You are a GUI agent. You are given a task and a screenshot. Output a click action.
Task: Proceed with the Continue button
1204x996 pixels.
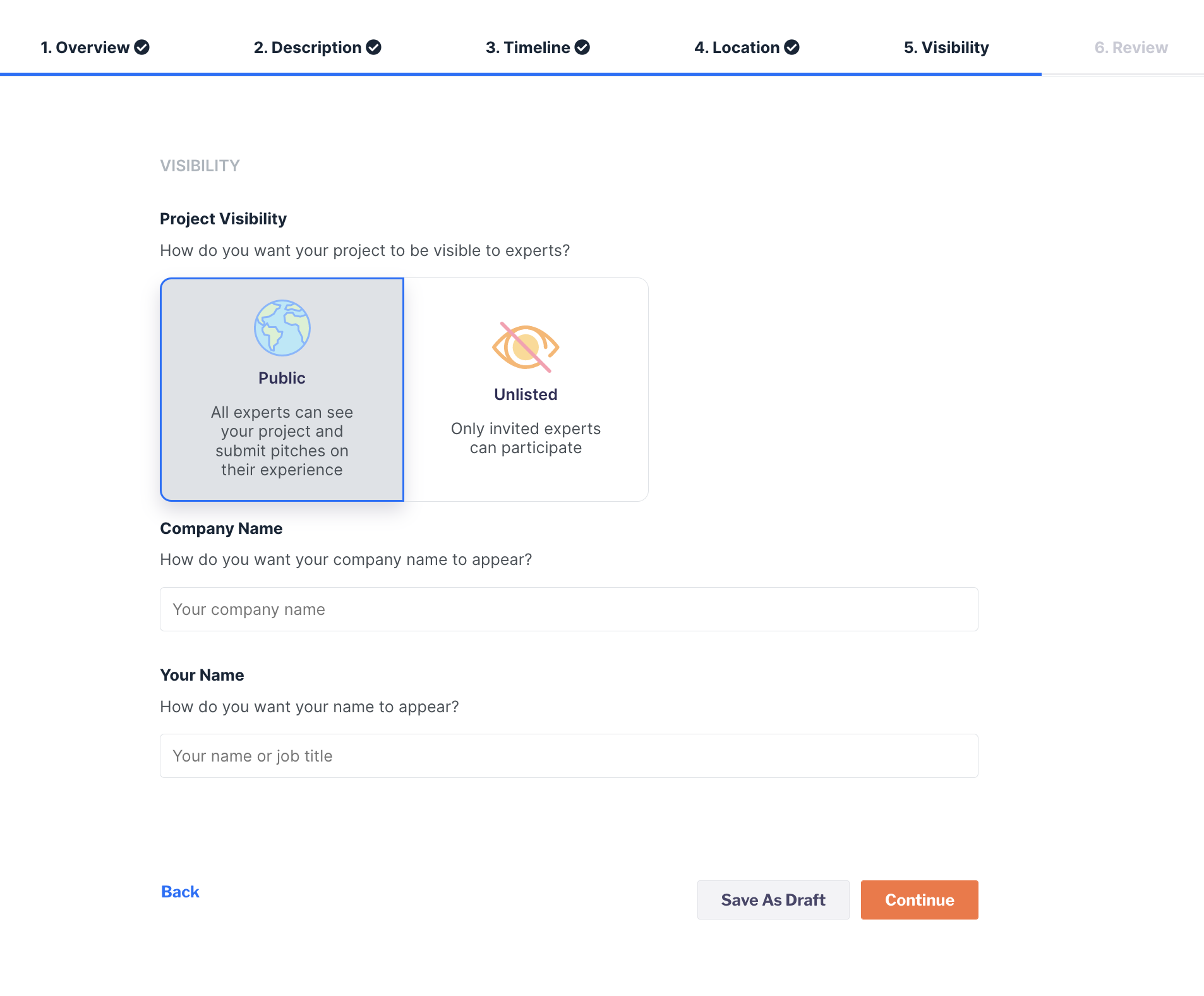click(x=920, y=900)
